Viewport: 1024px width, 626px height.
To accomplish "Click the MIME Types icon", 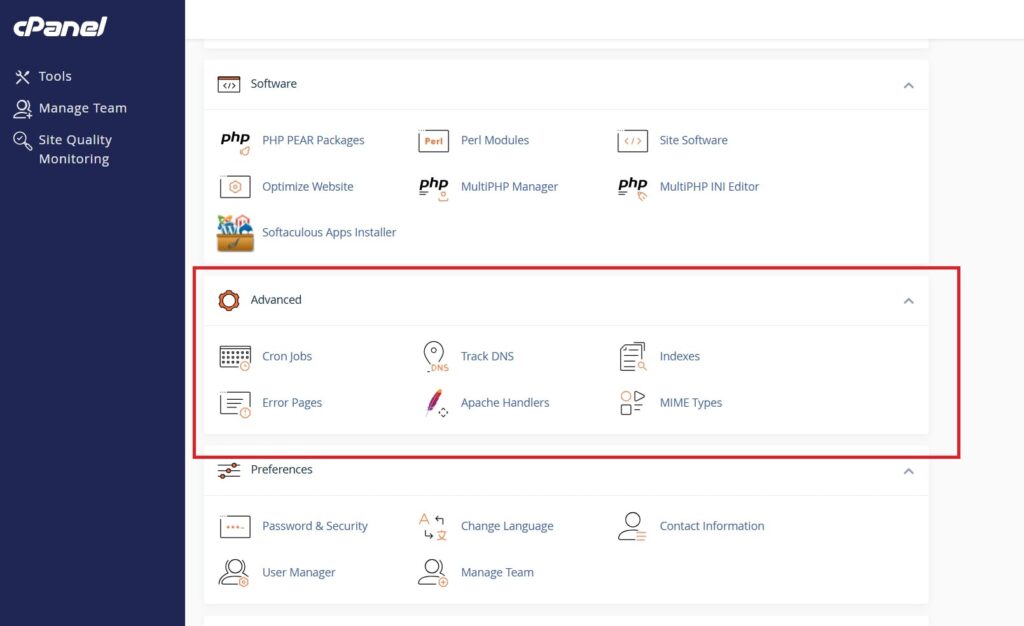I will (630, 402).
